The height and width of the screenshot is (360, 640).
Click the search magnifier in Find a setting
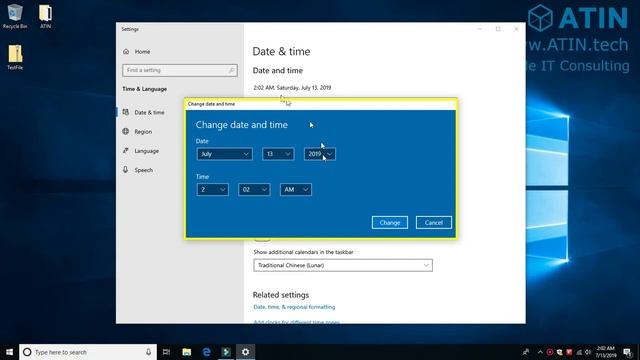click(231, 70)
